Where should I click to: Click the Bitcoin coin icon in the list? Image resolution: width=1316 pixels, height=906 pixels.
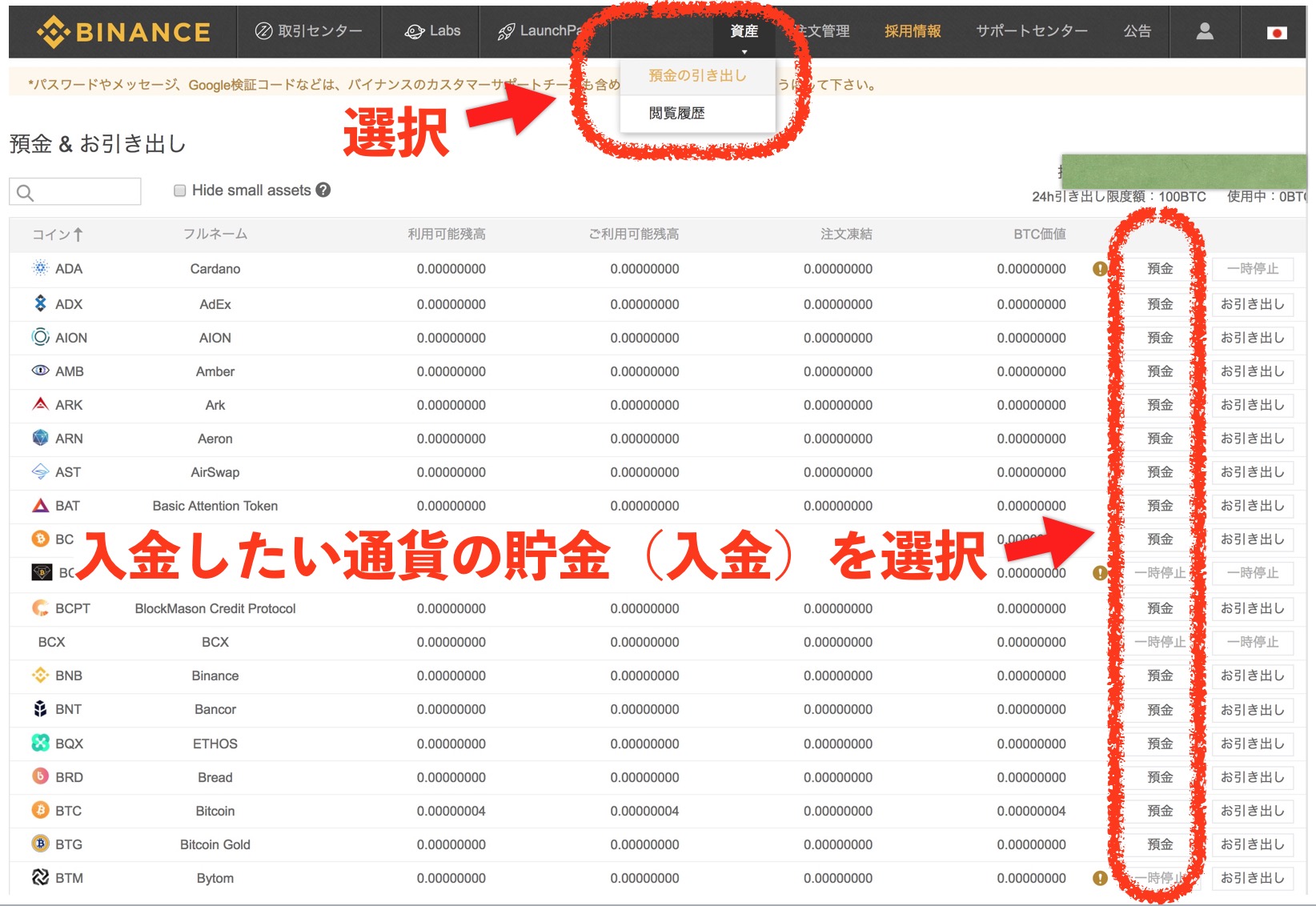[x=39, y=811]
